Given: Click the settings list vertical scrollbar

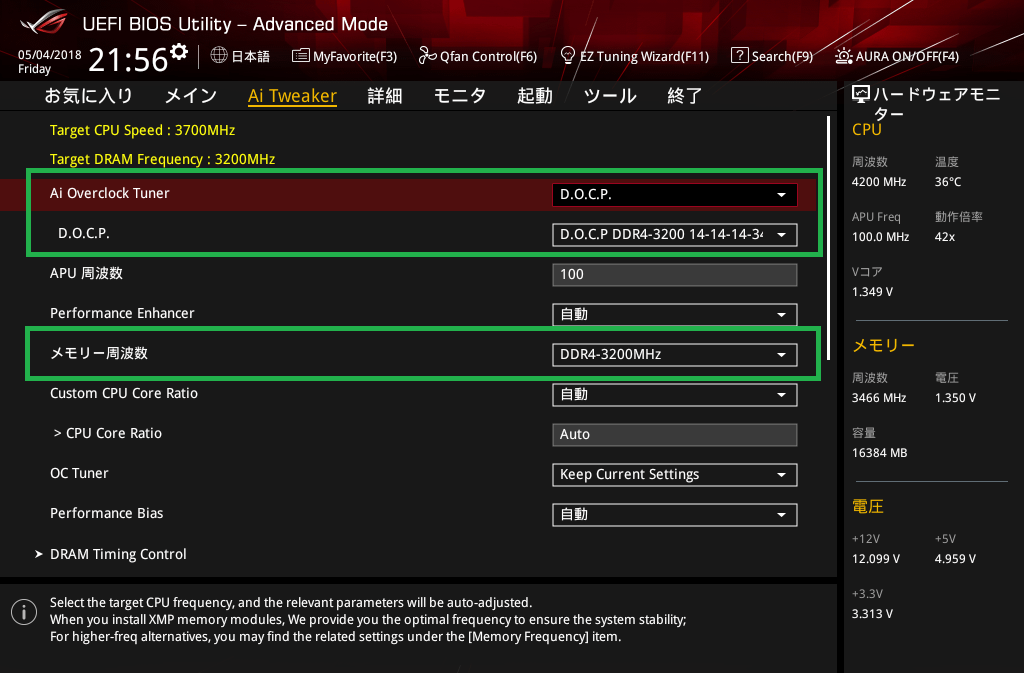Looking at the screenshot, I should [x=829, y=238].
